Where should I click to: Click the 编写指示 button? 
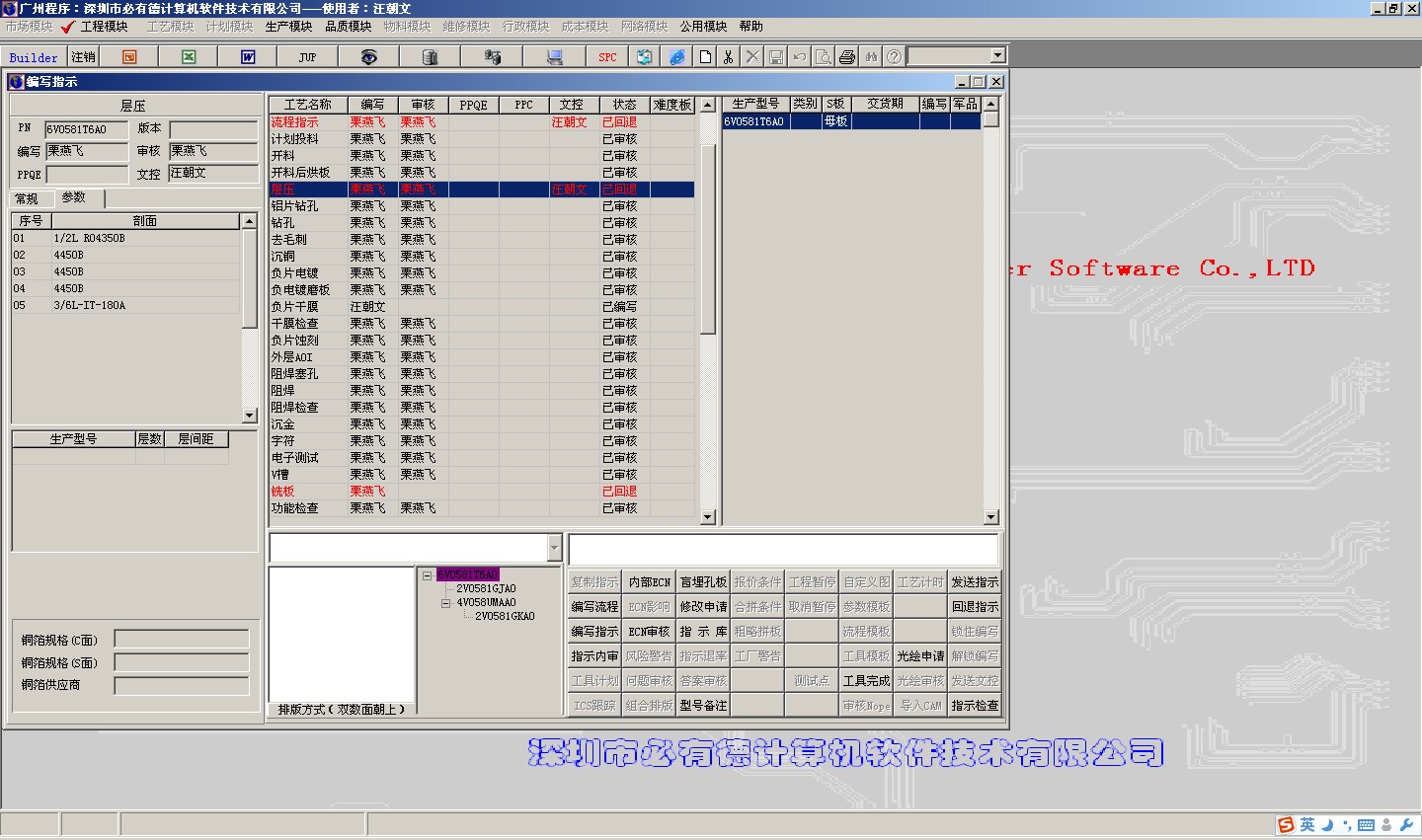(594, 632)
